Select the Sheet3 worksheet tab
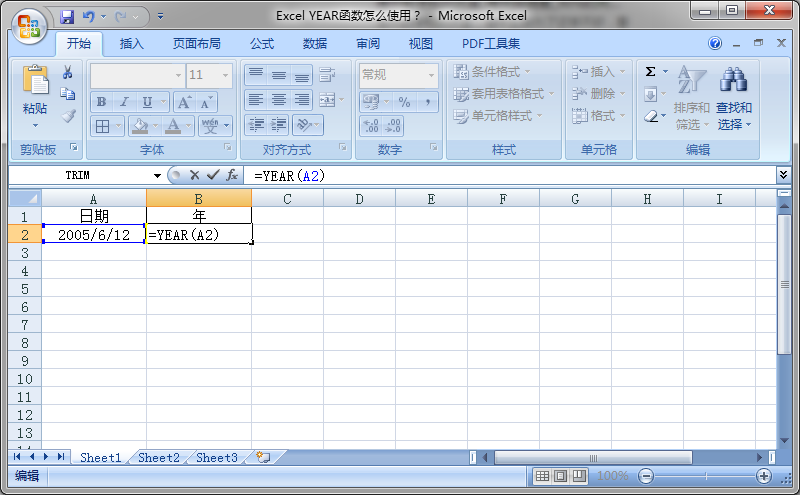Viewport: 800px width, 495px height. coord(217,458)
